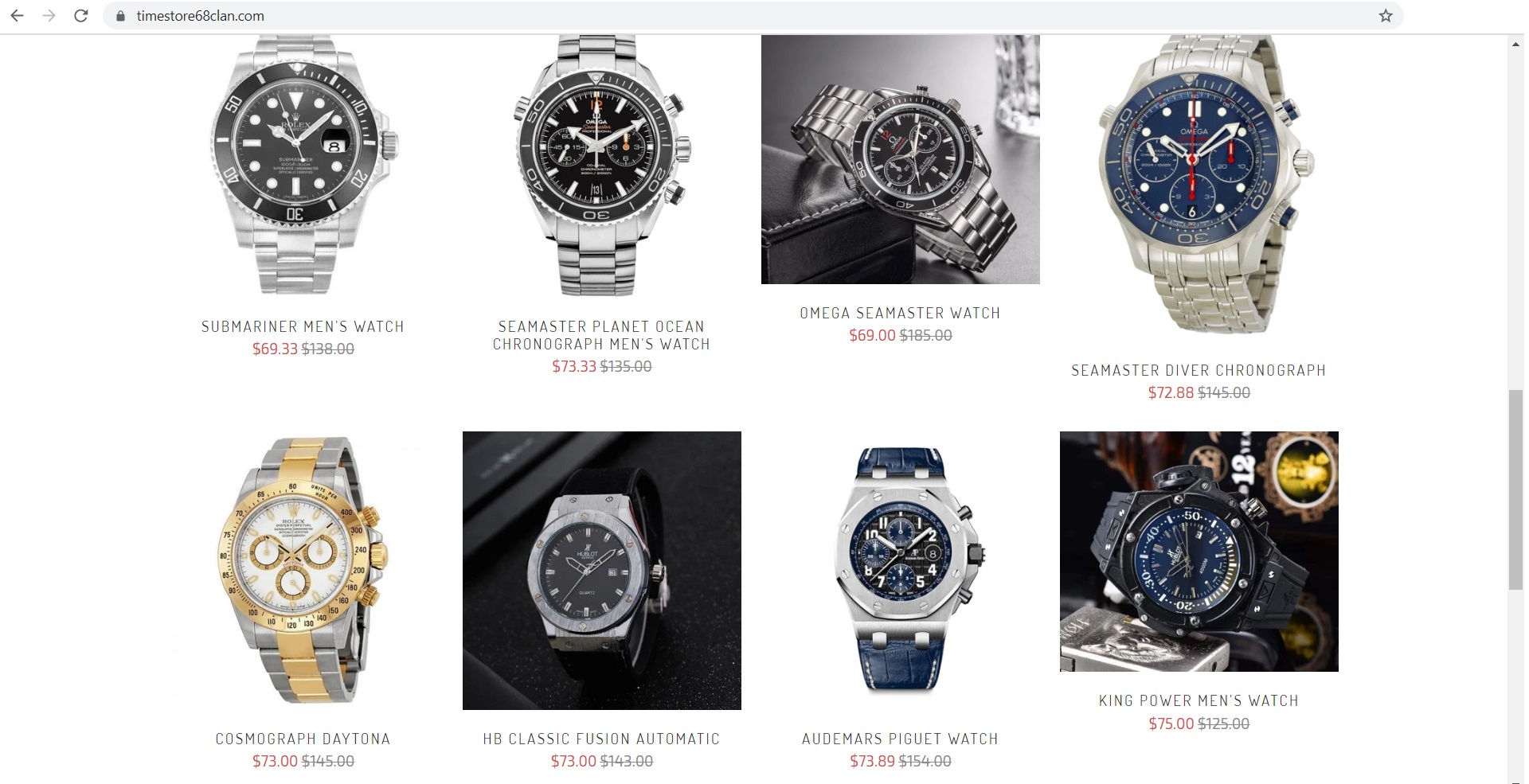
Task: View the blue Seamaster Diver watch image
Action: click(1199, 184)
